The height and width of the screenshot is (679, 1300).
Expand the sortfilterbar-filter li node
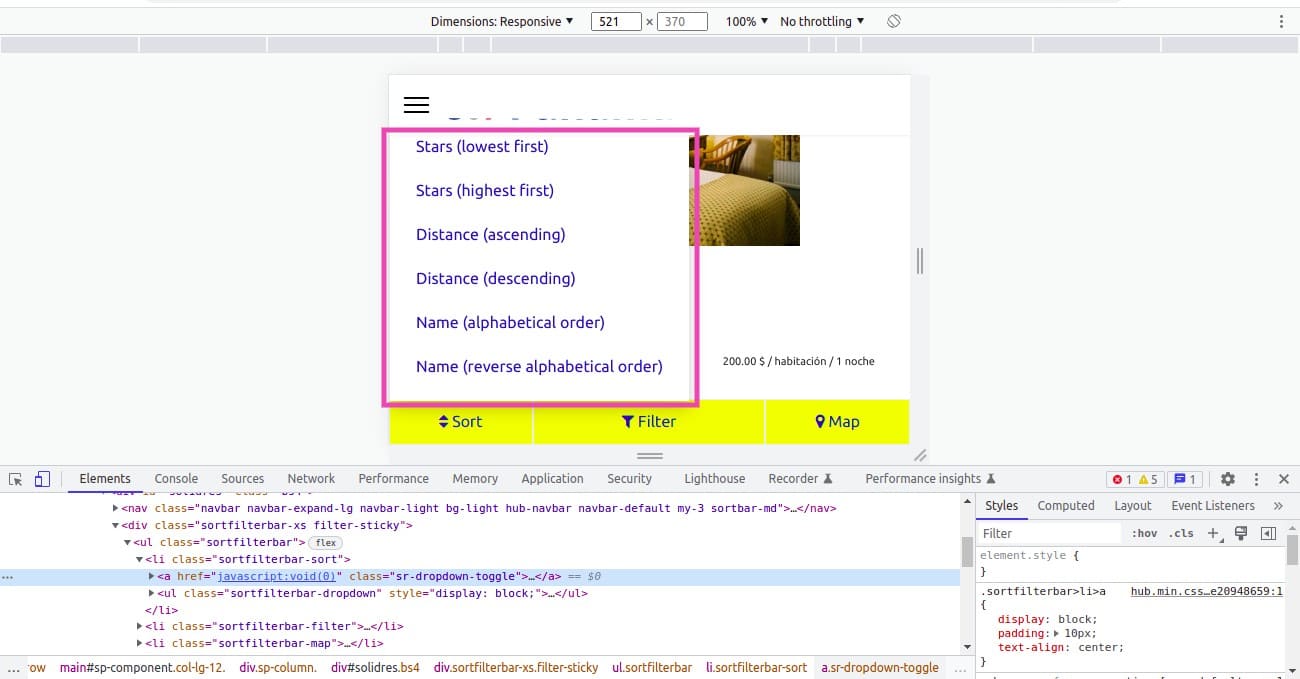(x=141, y=627)
